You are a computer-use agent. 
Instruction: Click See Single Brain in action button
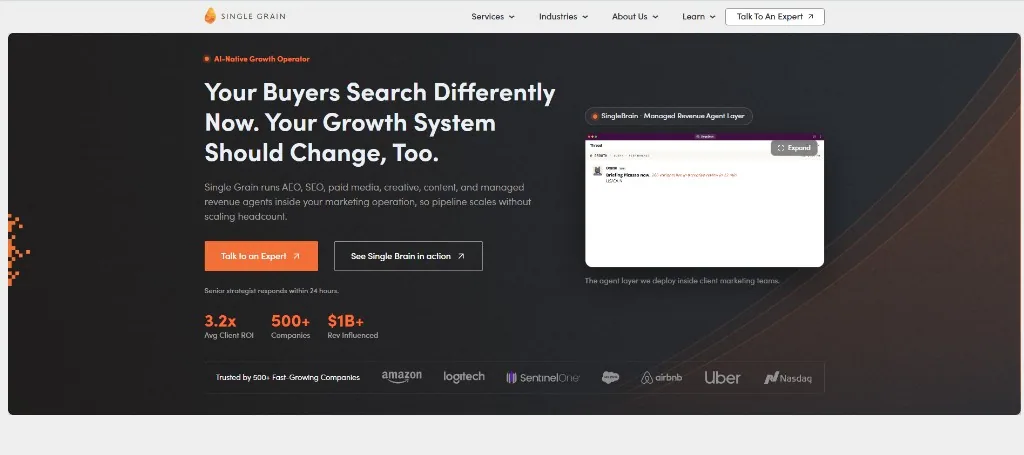click(408, 256)
